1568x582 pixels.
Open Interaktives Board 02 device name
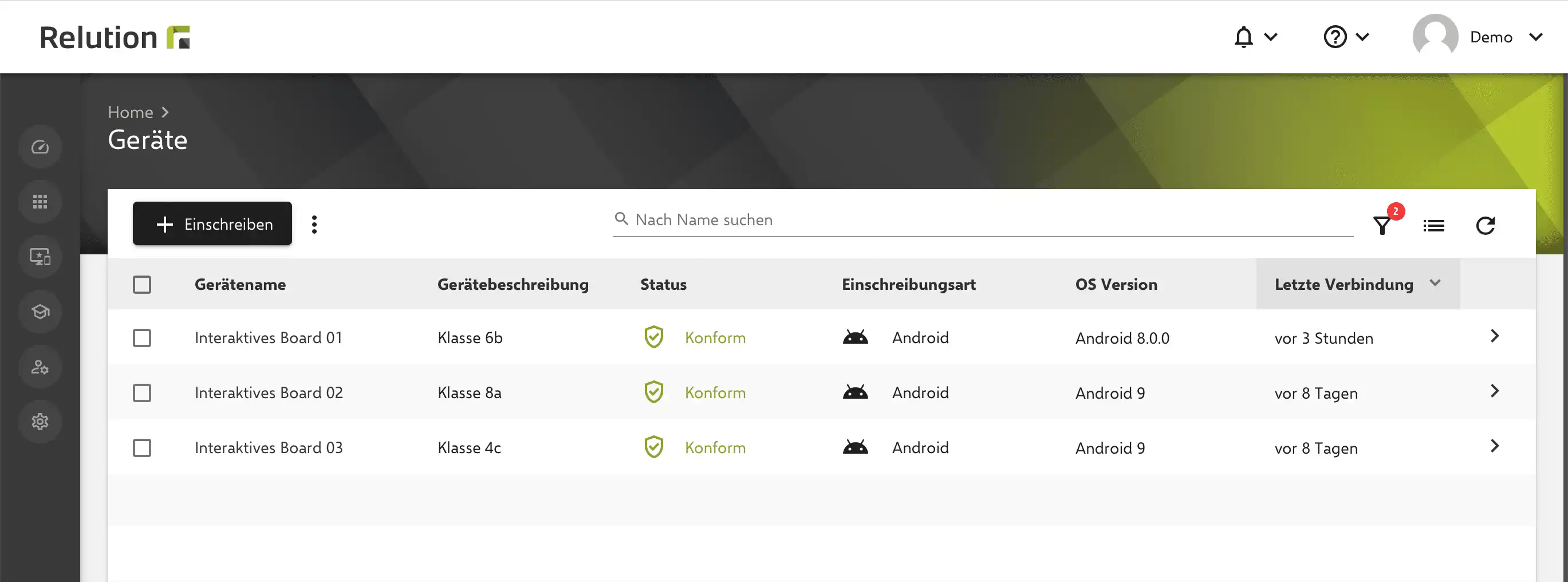click(x=269, y=392)
